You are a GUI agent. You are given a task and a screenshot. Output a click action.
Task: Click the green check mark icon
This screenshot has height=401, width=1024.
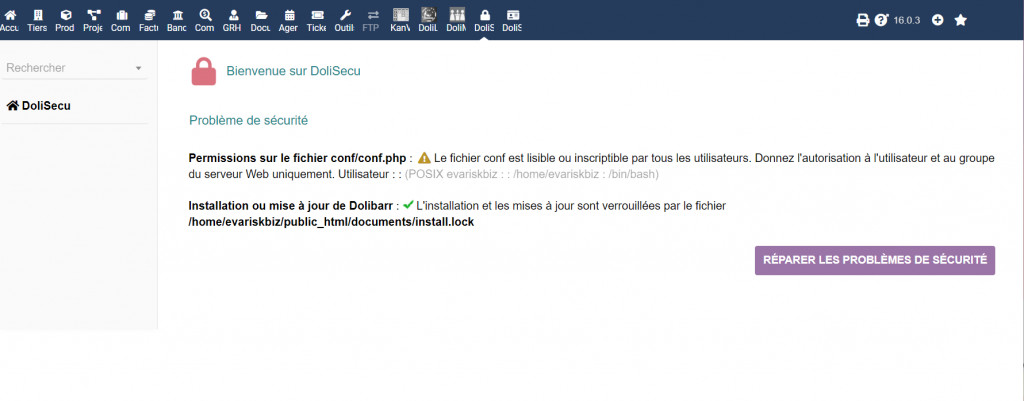(x=409, y=205)
